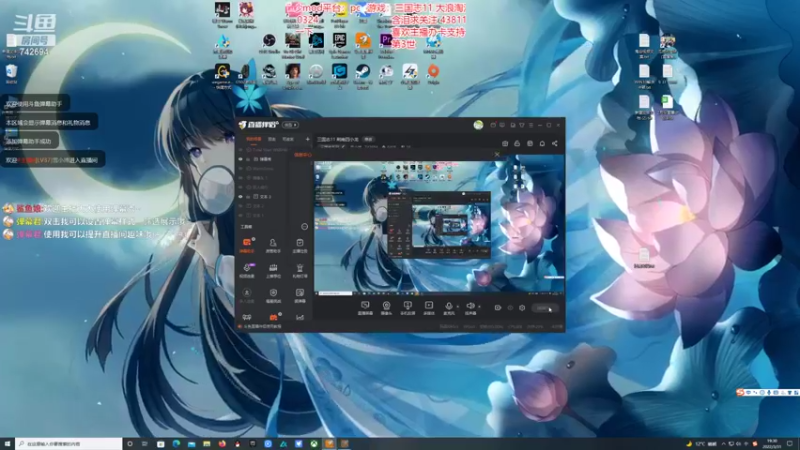Open the dropdown pill beside broadcaster logo
Image resolution: width=800 pixels, height=450 pixels.
(291, 125)
